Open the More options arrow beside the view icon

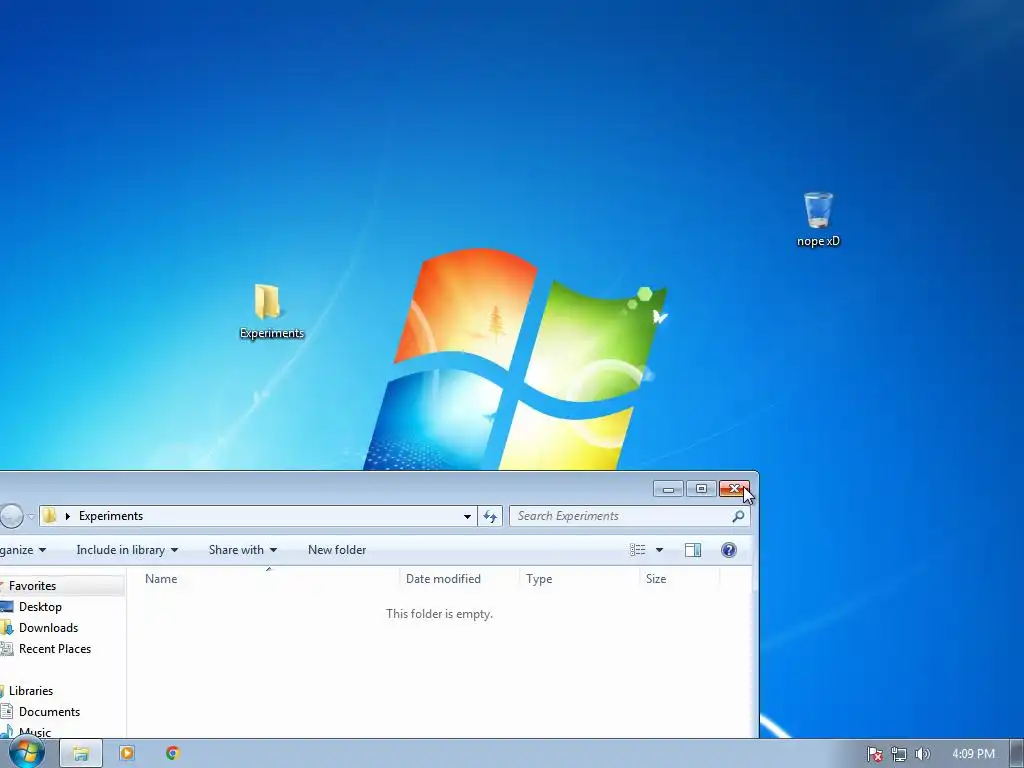[659, 550]
